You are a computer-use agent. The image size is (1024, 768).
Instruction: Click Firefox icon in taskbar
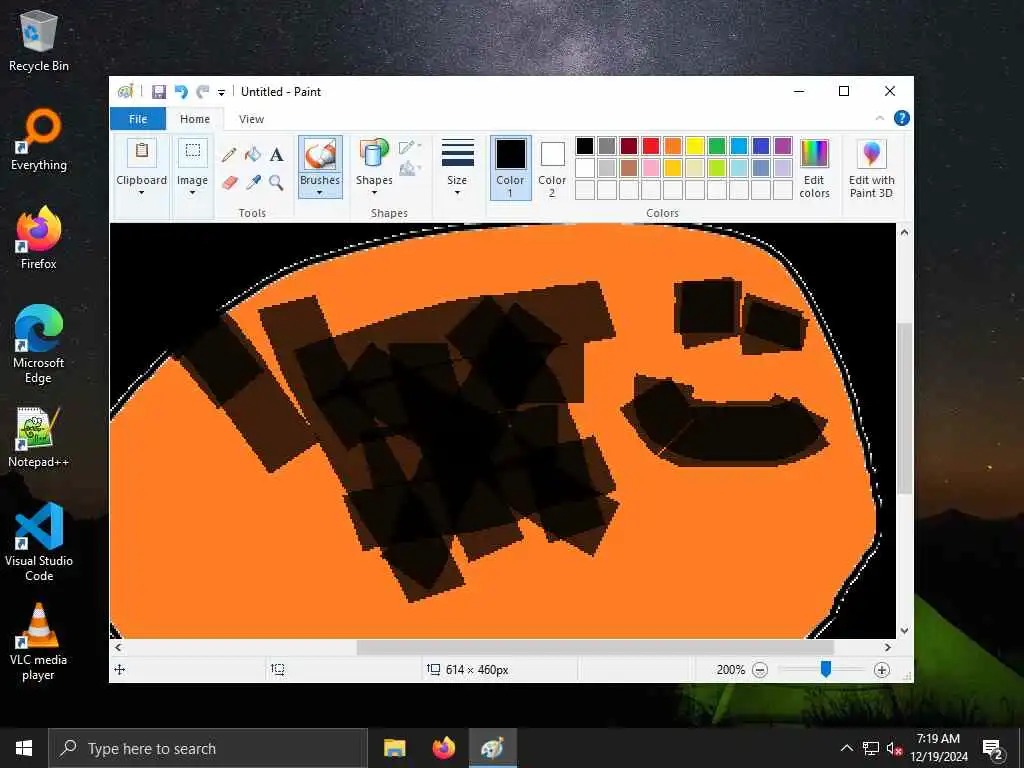(444, 748)
